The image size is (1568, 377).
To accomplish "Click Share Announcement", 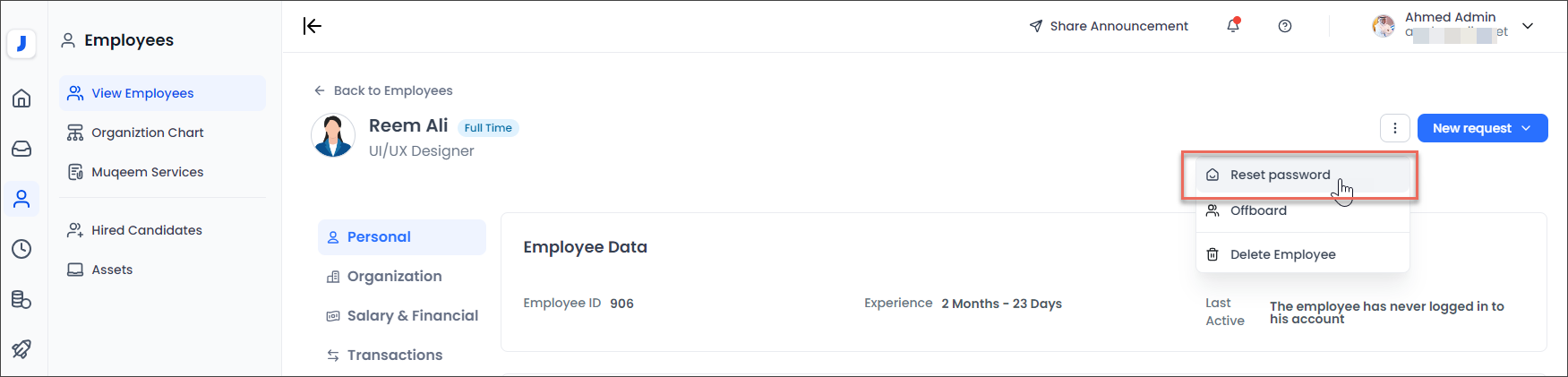I will point(1109,26).
